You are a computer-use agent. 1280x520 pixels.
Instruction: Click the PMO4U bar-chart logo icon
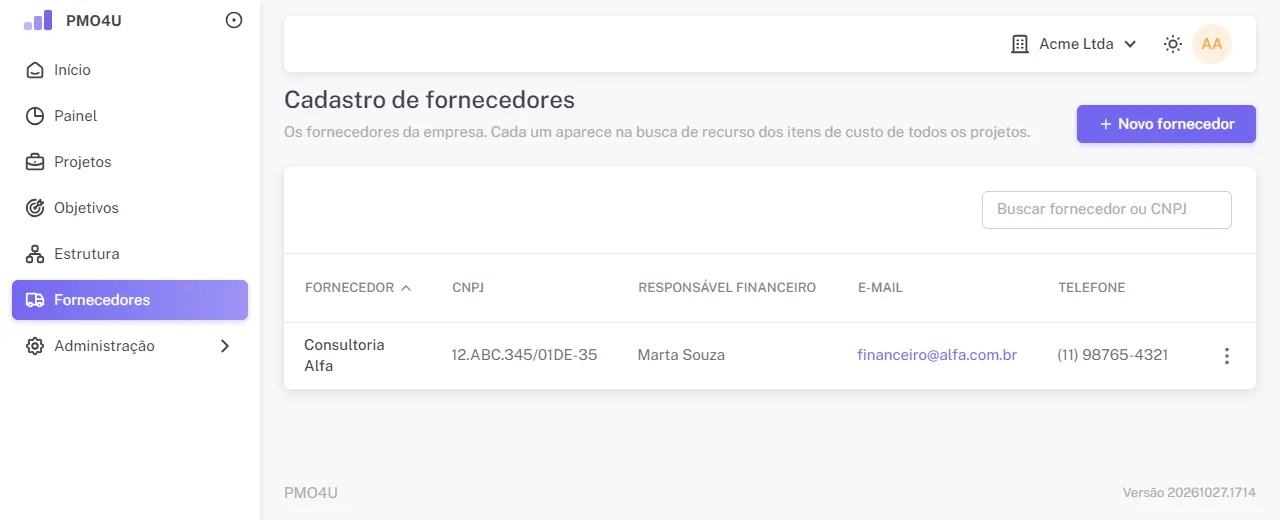pos(38,20)
